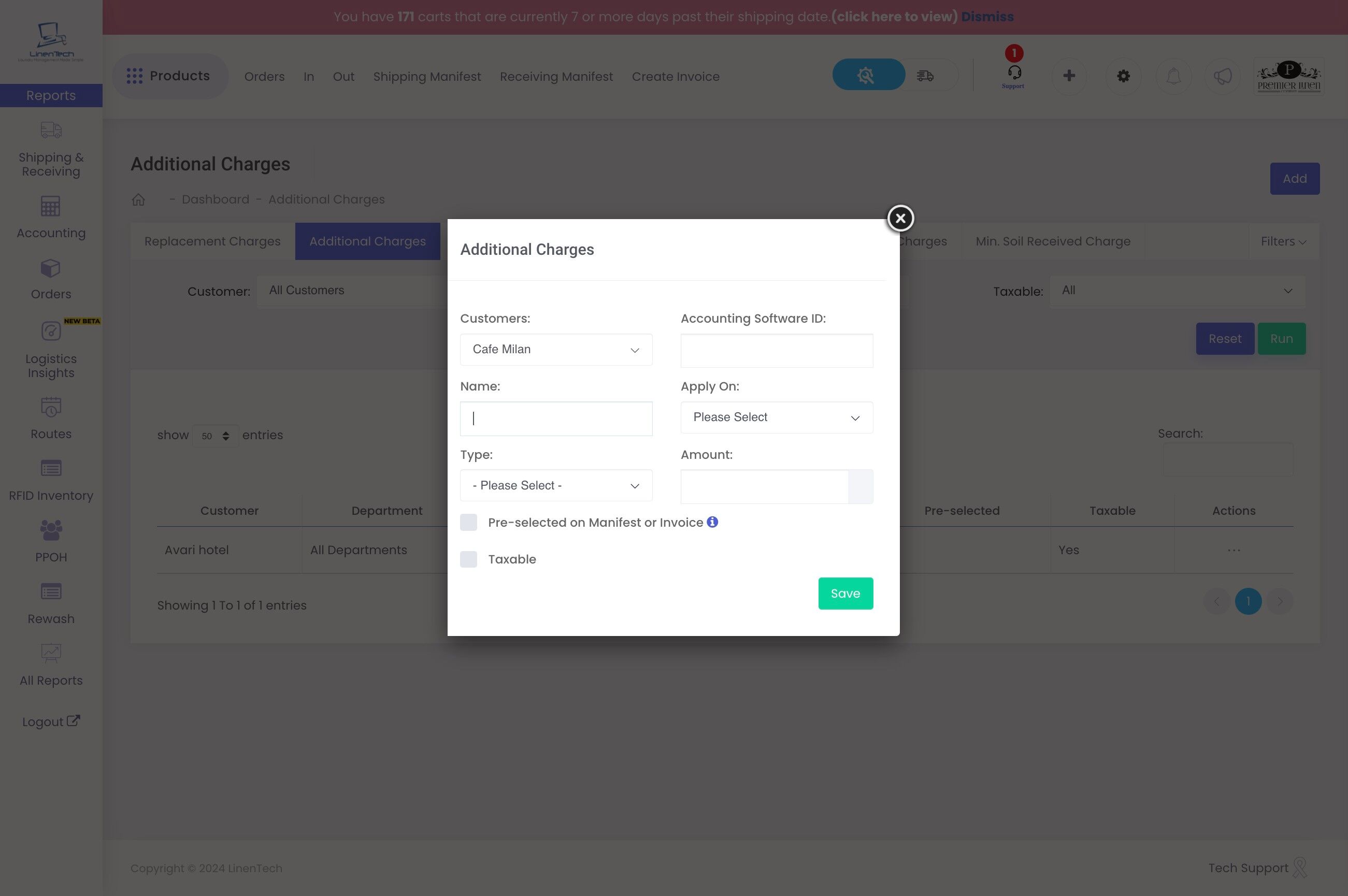Viewport: 1348px width, 896px height.
Task: Dismiss the past-due carts banner
Action: [987, 17]
